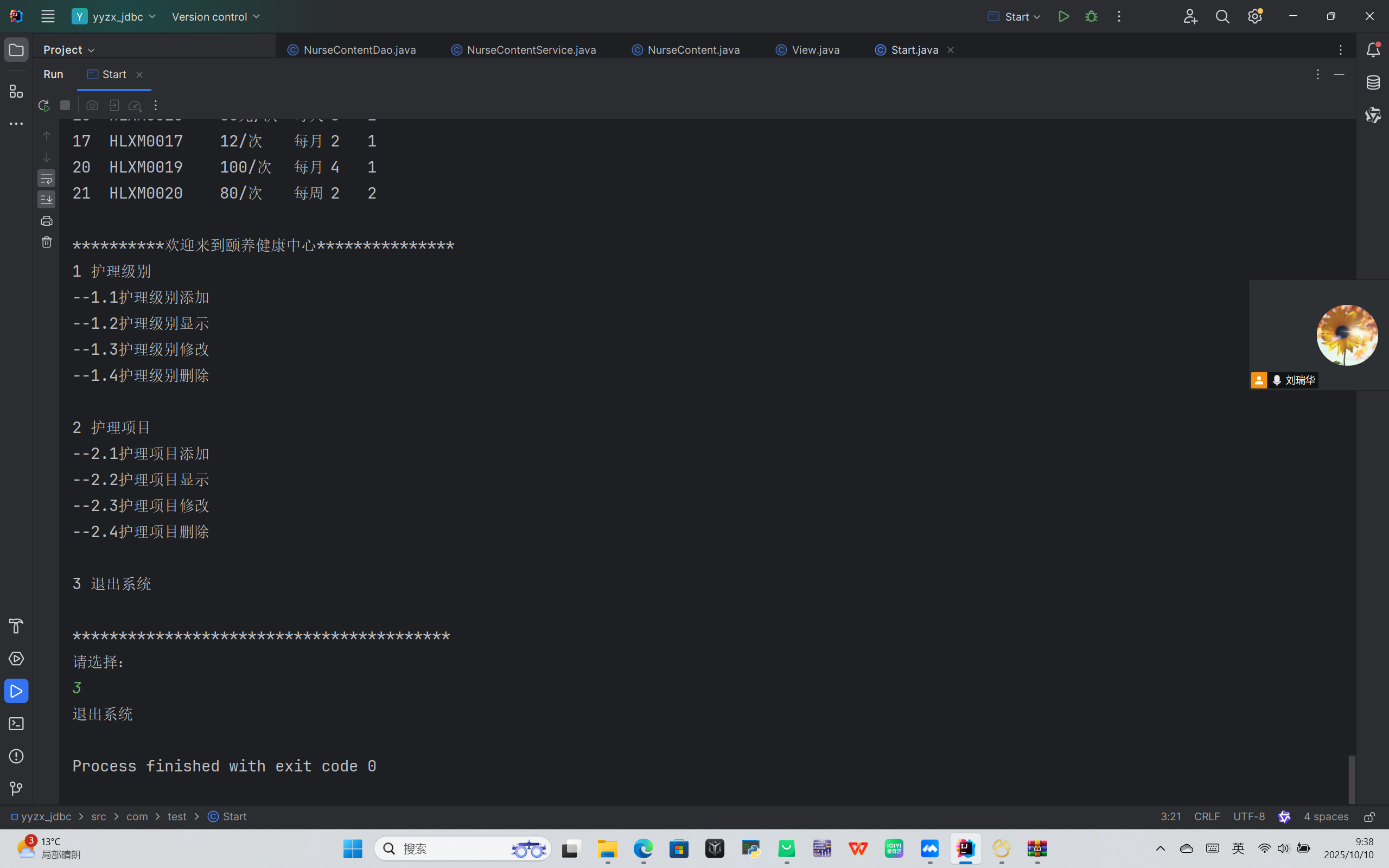Click the Debug Start bug icon
1389x868 pixels.
tap(1091, 17)
